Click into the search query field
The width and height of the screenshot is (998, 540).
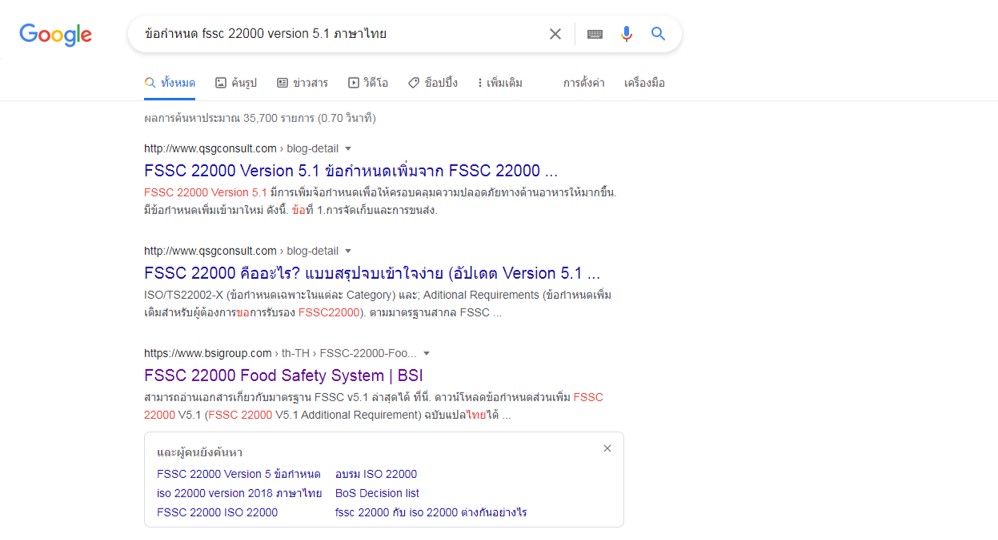337,34
